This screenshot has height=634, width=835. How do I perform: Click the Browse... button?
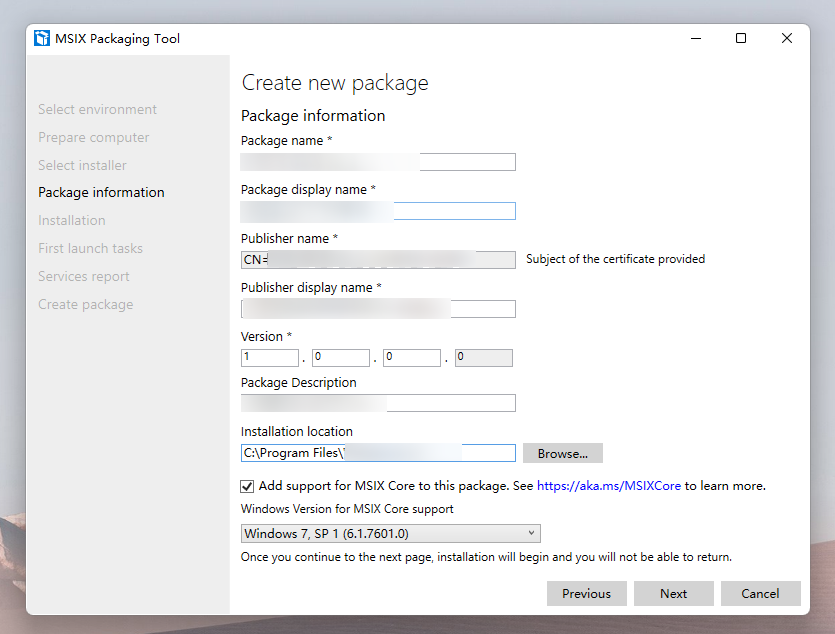tap(562, 454)
